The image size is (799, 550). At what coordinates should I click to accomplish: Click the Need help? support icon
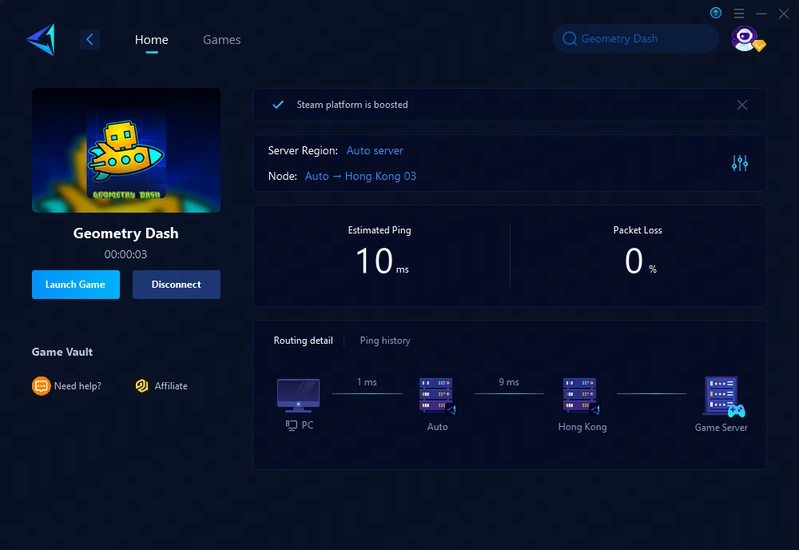pyautogui.click(x=41, y=386)
